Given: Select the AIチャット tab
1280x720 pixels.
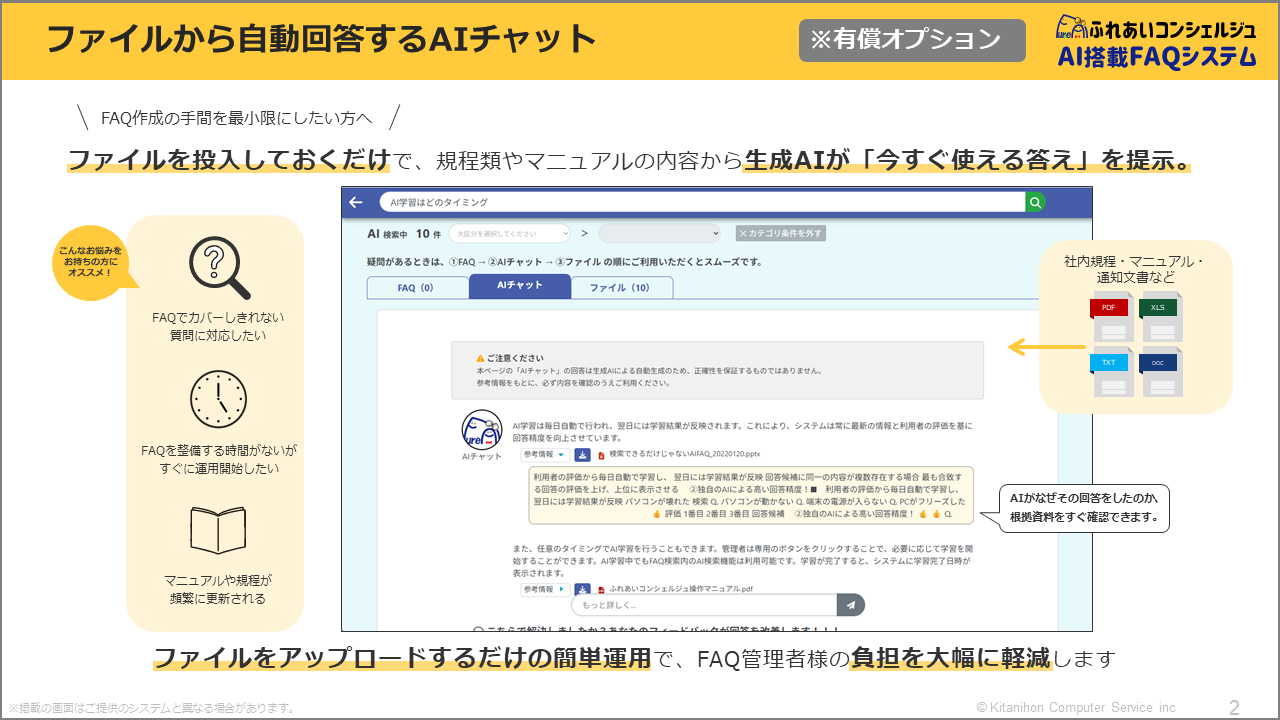Looking at the screenshot, I should (x=519, y=286).
